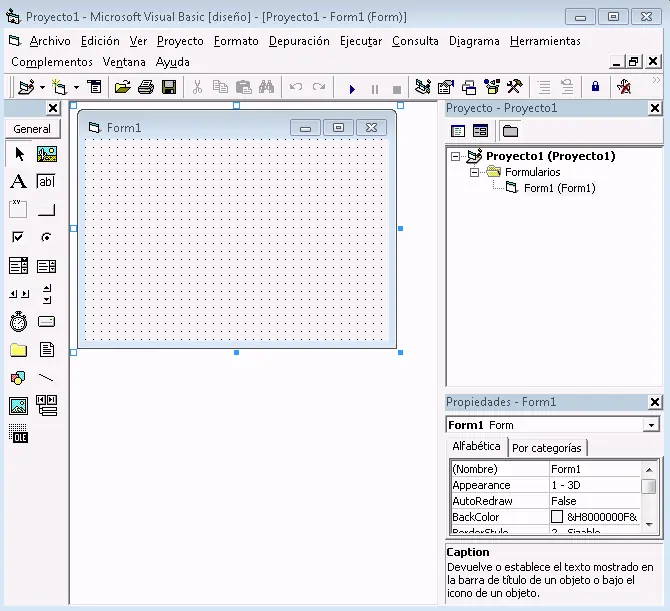The image size is (670, 611).
Task: Click the (Nombre) value field Form1
Action: pyautogui.click(x=595, y=469)
